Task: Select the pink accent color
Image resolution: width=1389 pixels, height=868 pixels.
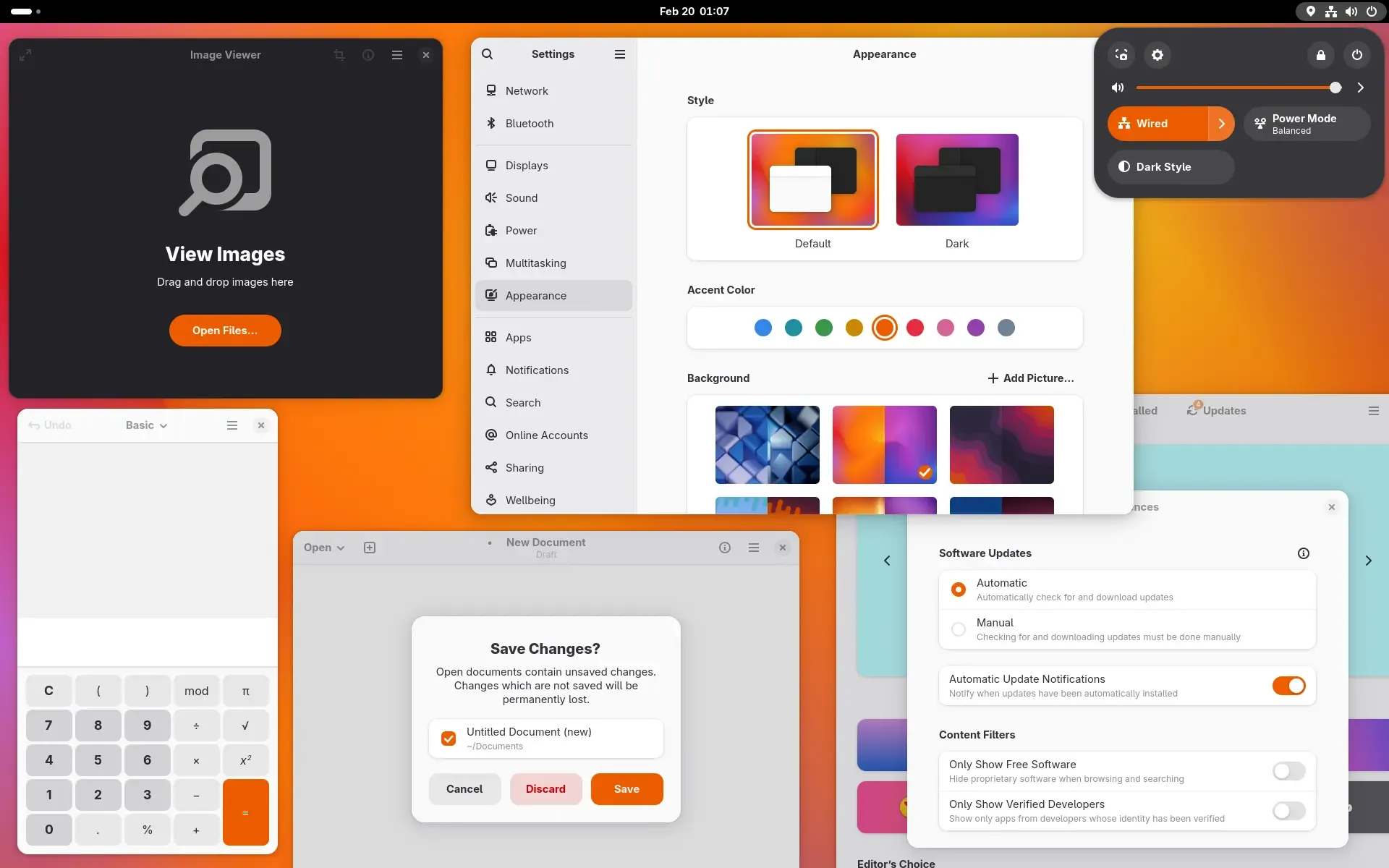Action: pos(946,328)
